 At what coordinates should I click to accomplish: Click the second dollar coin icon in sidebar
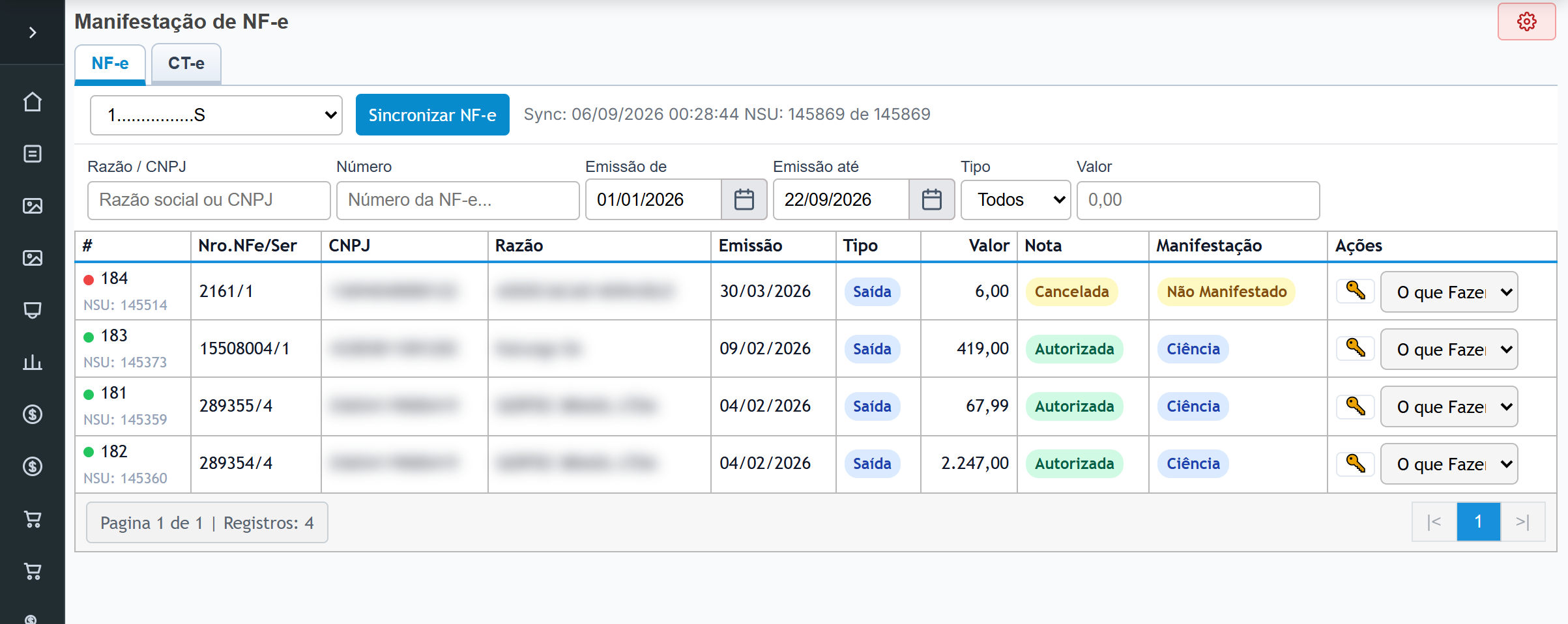pos(33,466)
